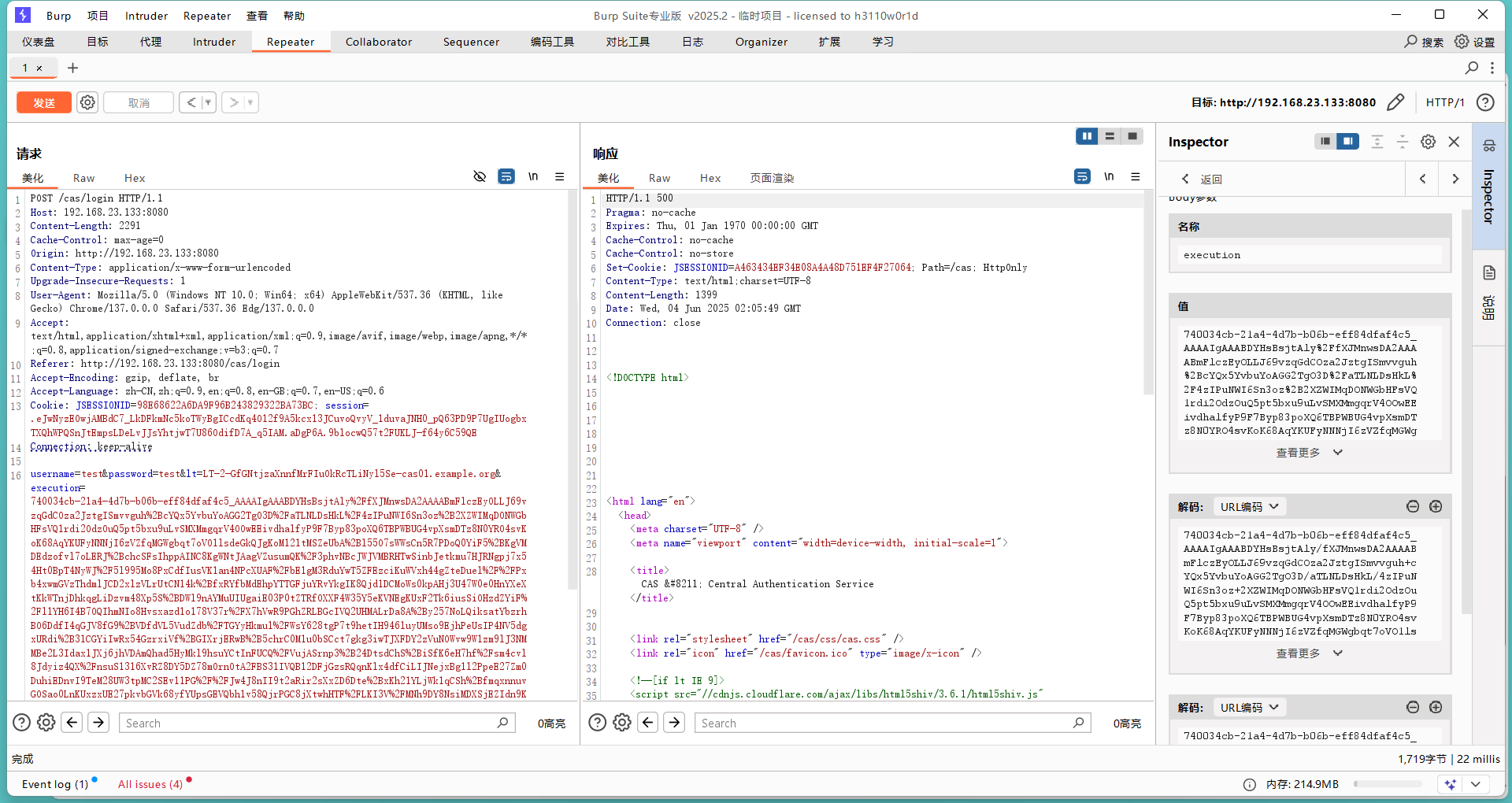Click response search input field
The width and height of the screenshot is (1512, 803).
tap(892, 723)
